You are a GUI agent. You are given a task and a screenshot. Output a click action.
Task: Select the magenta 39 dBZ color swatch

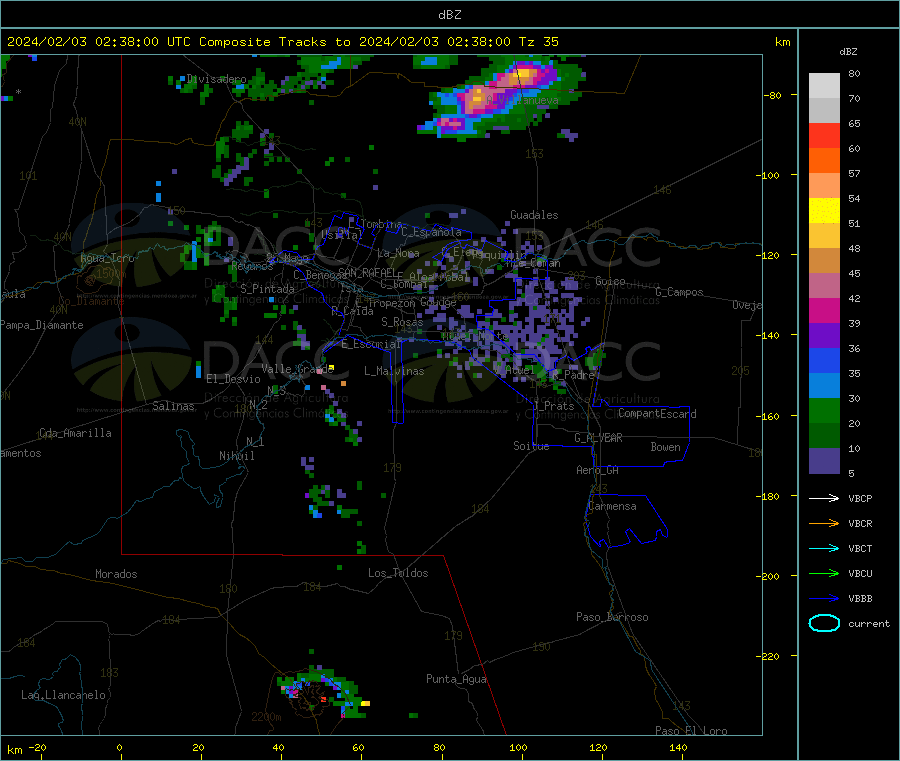(x=824, y=310)
